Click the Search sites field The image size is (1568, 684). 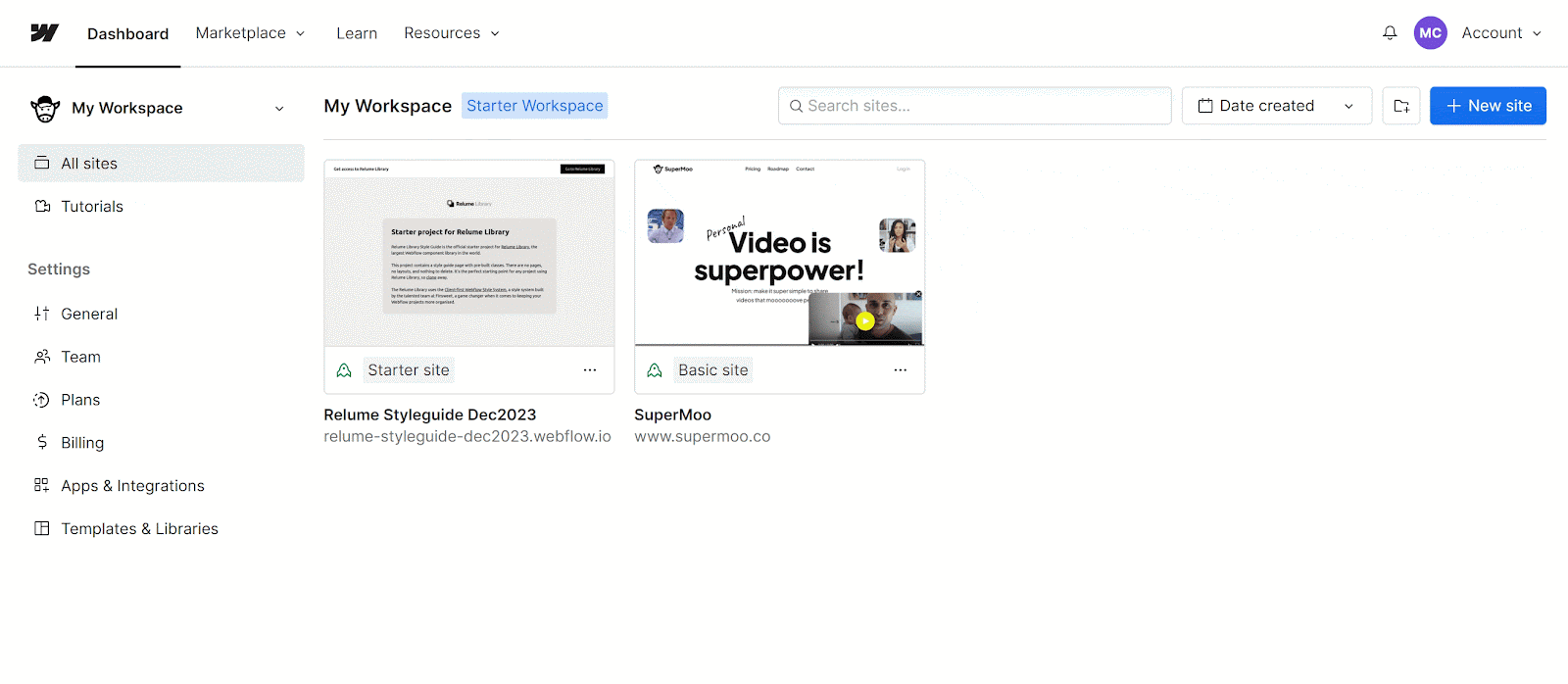tap(975, 106)
